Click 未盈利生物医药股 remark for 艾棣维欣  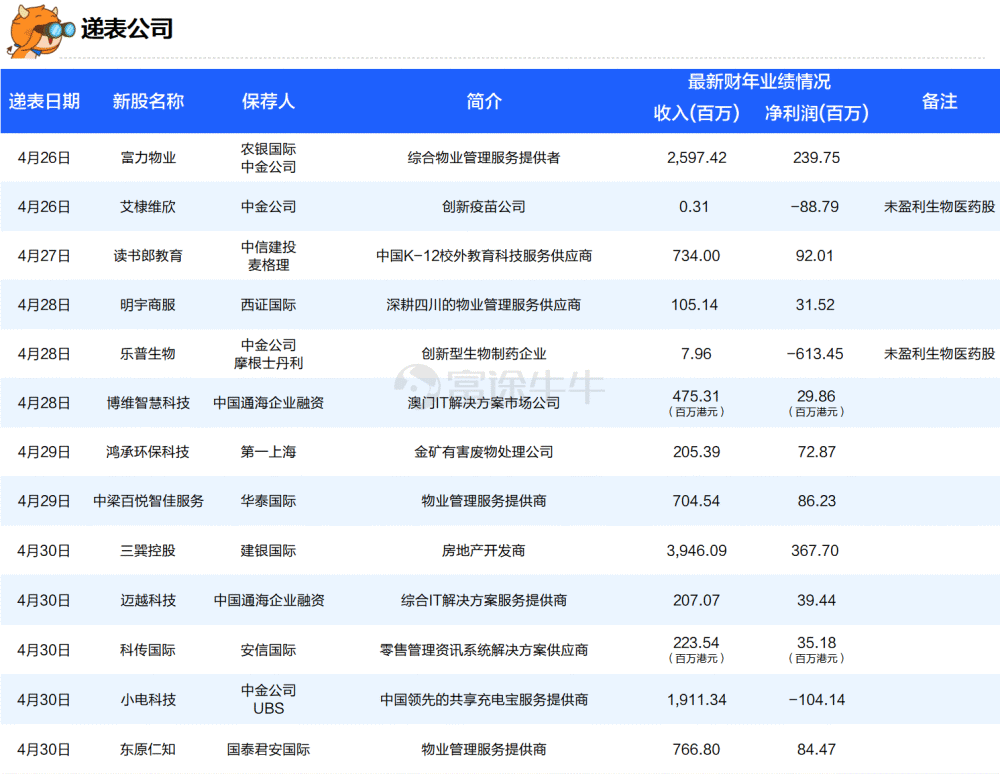939,207
